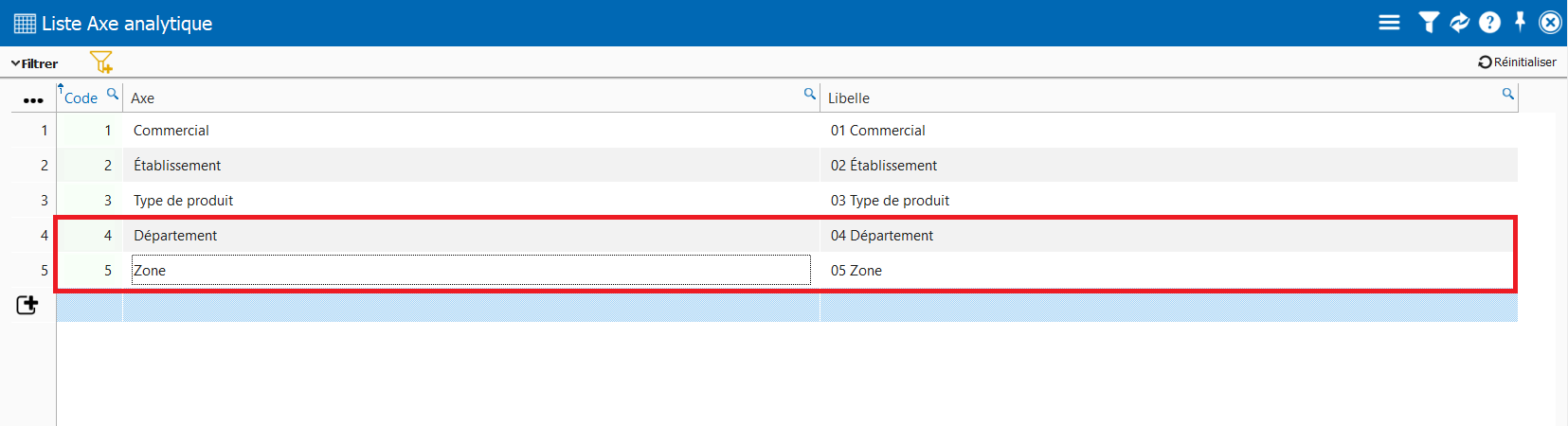Sort by the Code column header
The image size is (1568, 426).
pos(81,98)
